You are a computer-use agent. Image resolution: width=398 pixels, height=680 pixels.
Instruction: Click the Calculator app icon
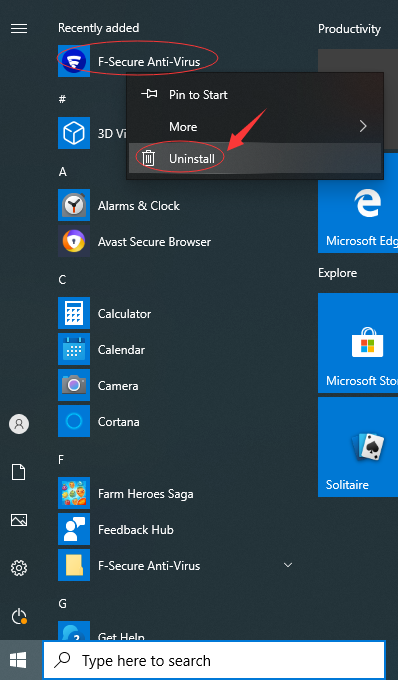pos(74,313)
